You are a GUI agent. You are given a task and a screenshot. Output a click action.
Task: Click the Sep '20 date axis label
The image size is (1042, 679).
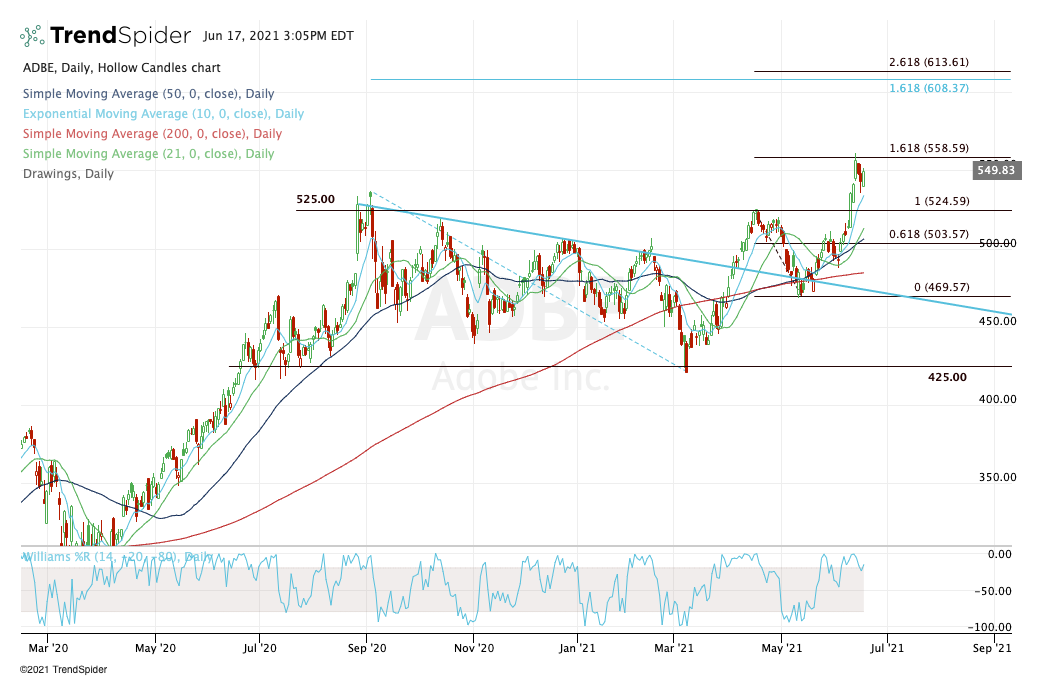pos(366,648)
